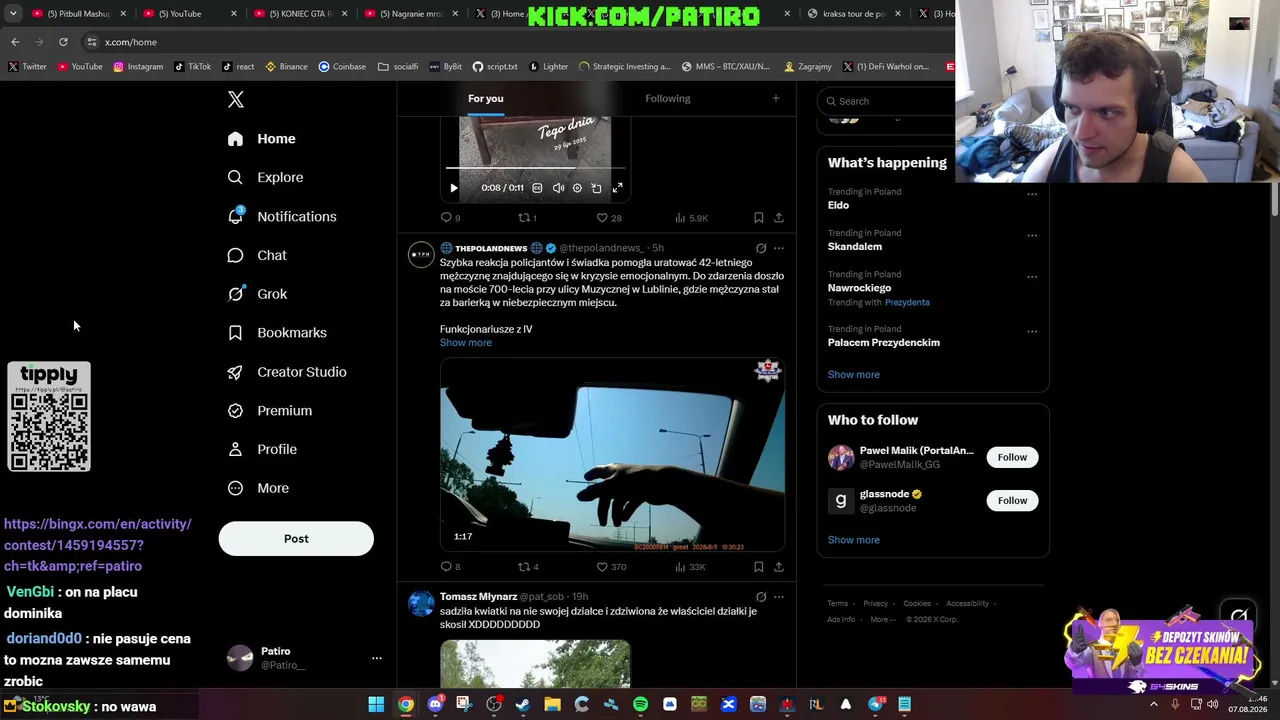1280x720 pixels.
Task: Open the Prezydenta trending link
Action: point(907,302)
